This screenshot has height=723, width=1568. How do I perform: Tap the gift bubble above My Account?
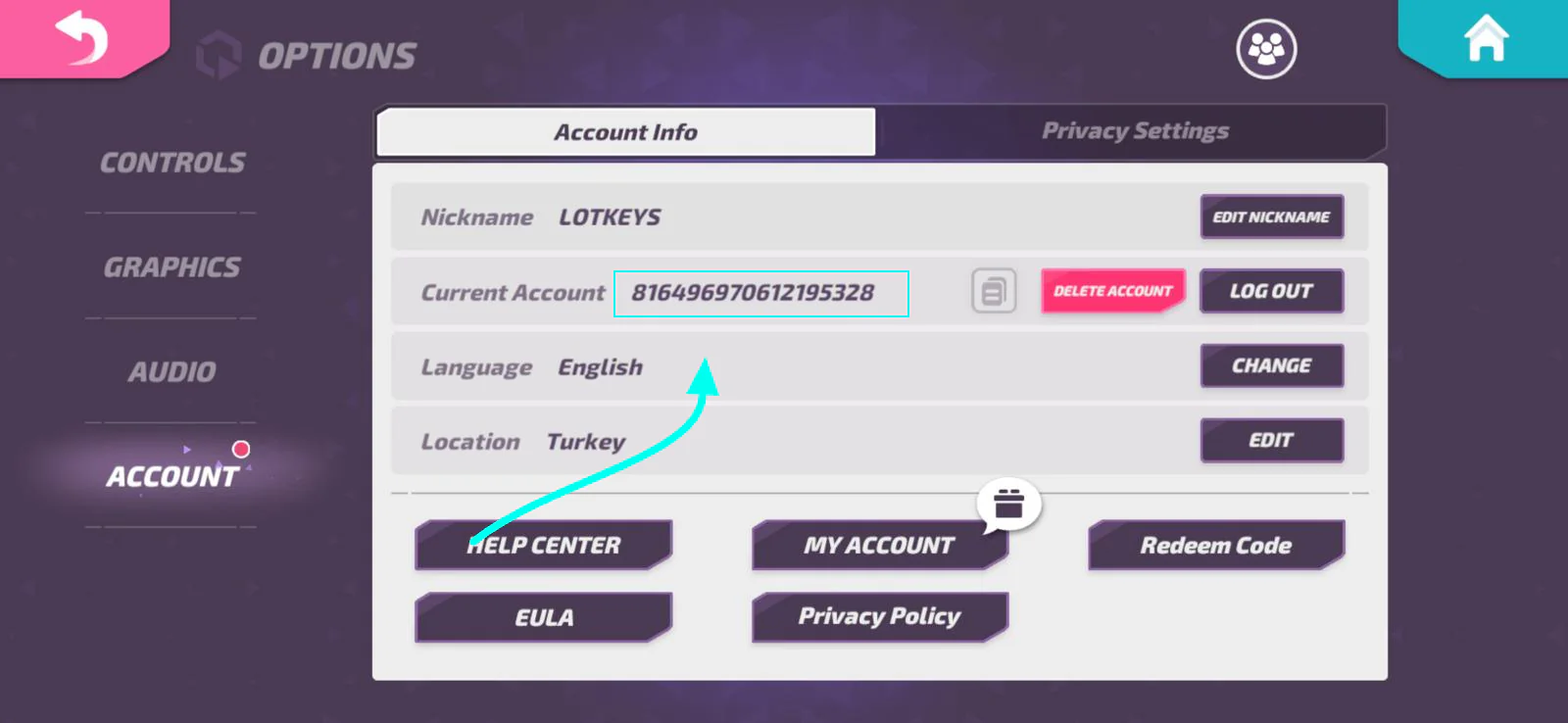coord(1008,504)
